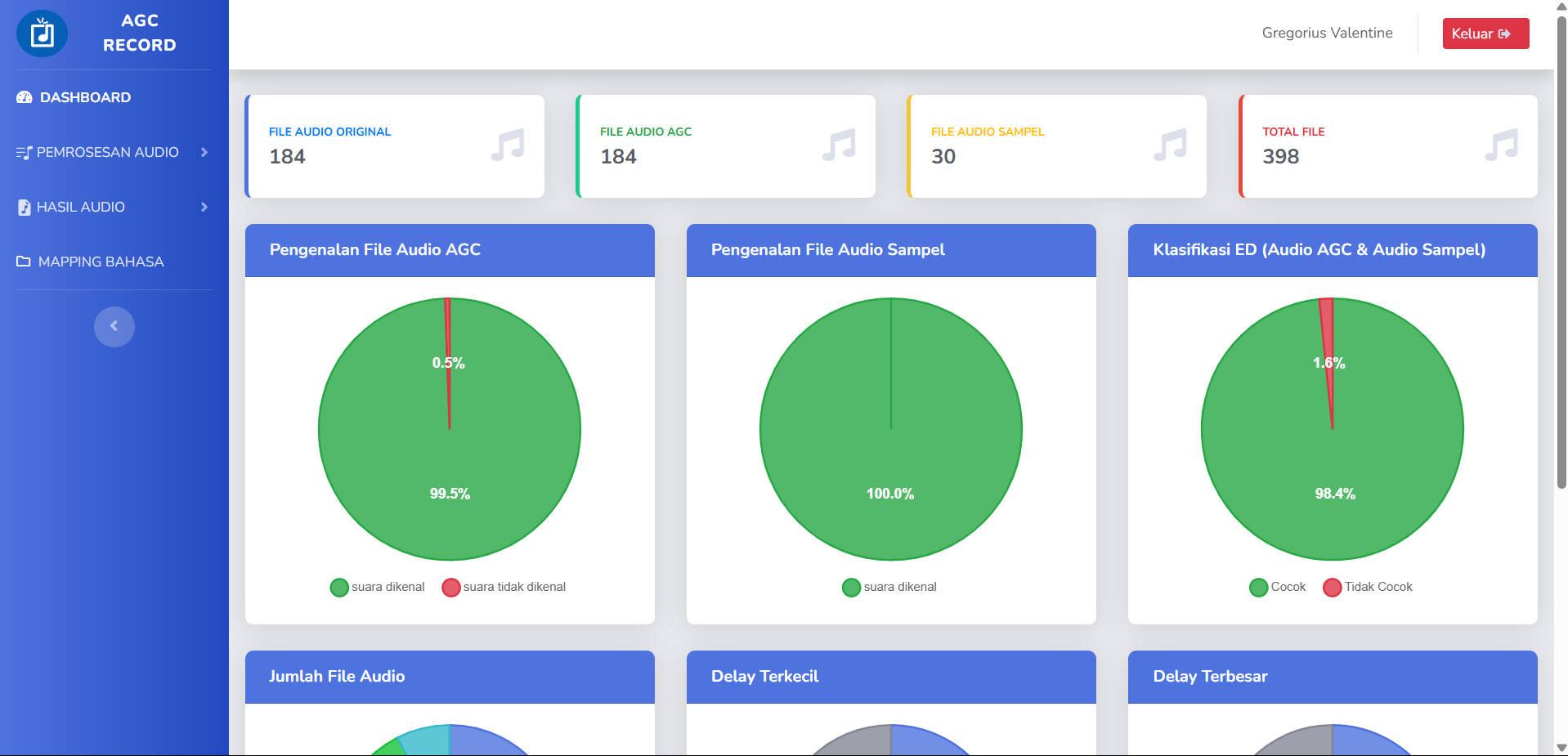
Task: Click the green 100.0% pie in Sampel chart
Action: pos(891,429)
